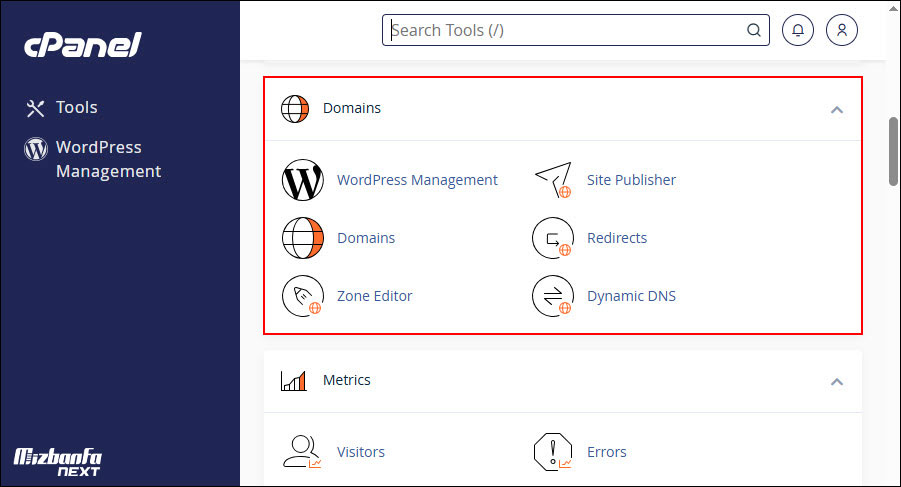Open the user account menu icon
The image size is (901, 487).
[842, 30]
